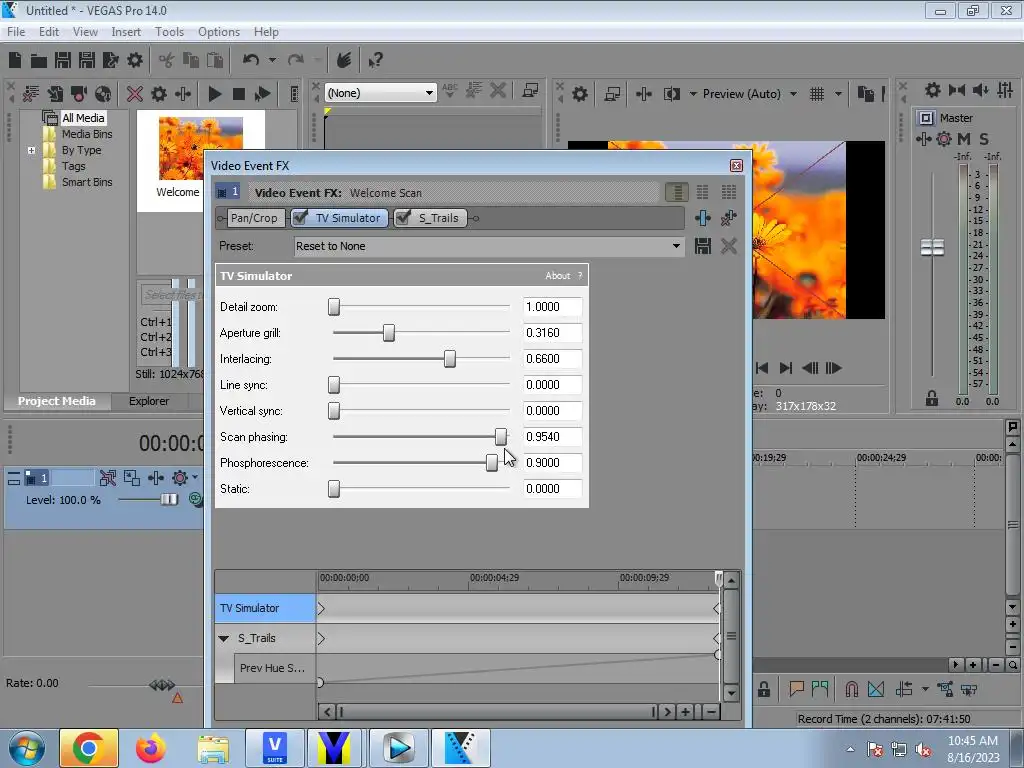This screenshot has width=1024, height=768.
Task: Click the Undo arrow icon
Action: click(250, 60)
